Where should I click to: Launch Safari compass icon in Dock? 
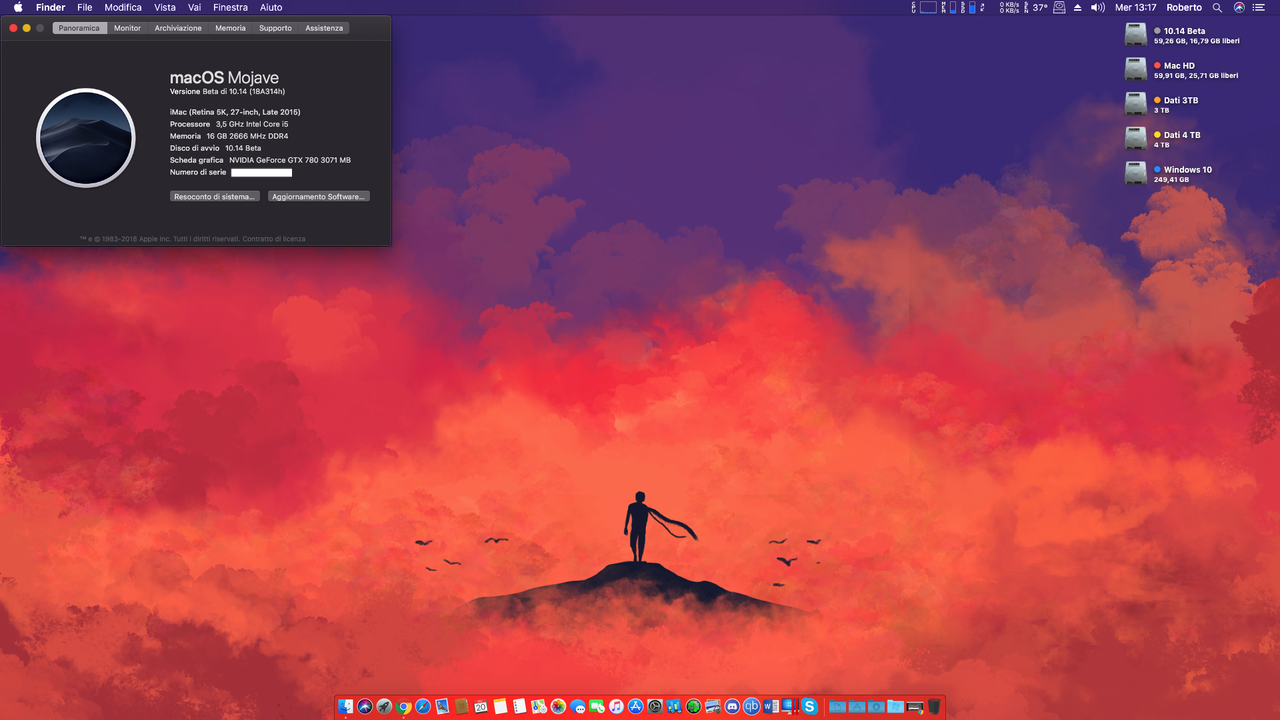coord(423,706)
